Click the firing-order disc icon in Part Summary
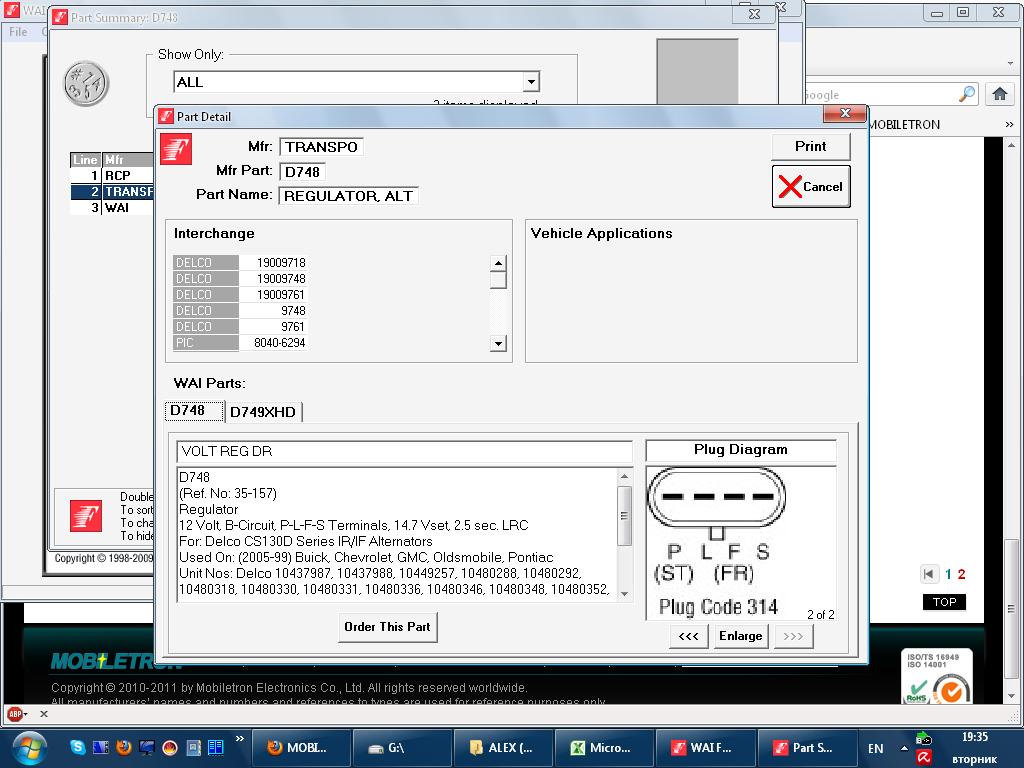This screenshot has width=1024, height=768. [x=86, y=84]
